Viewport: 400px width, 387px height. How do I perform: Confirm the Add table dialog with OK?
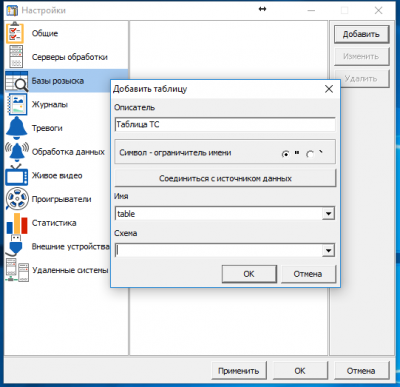249,274
